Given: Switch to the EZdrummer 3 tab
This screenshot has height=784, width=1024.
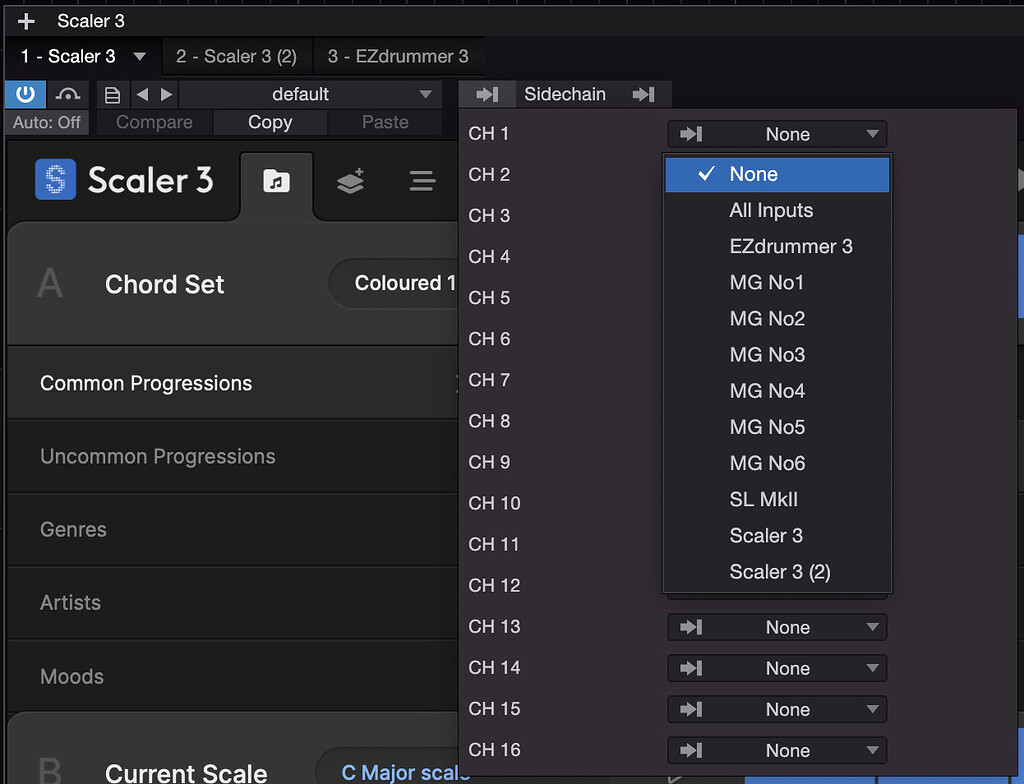Looking at the screenshot, I should (x=400, y=56).
